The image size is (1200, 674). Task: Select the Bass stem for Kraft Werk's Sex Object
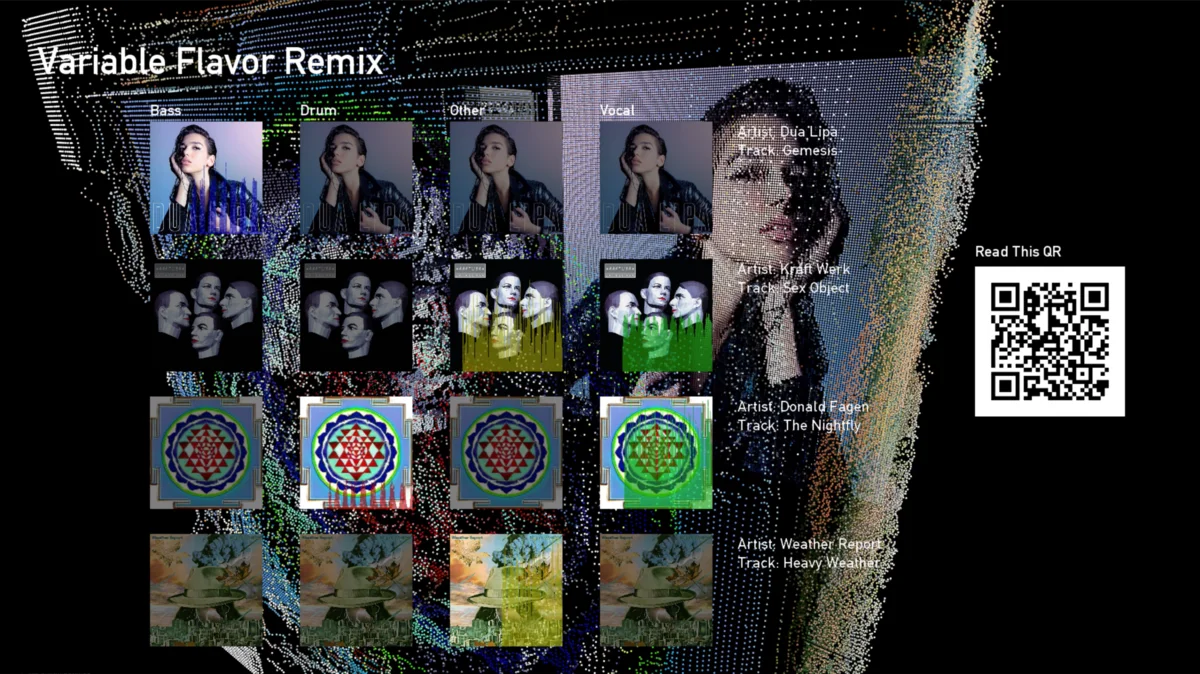(x=205, y=315)
